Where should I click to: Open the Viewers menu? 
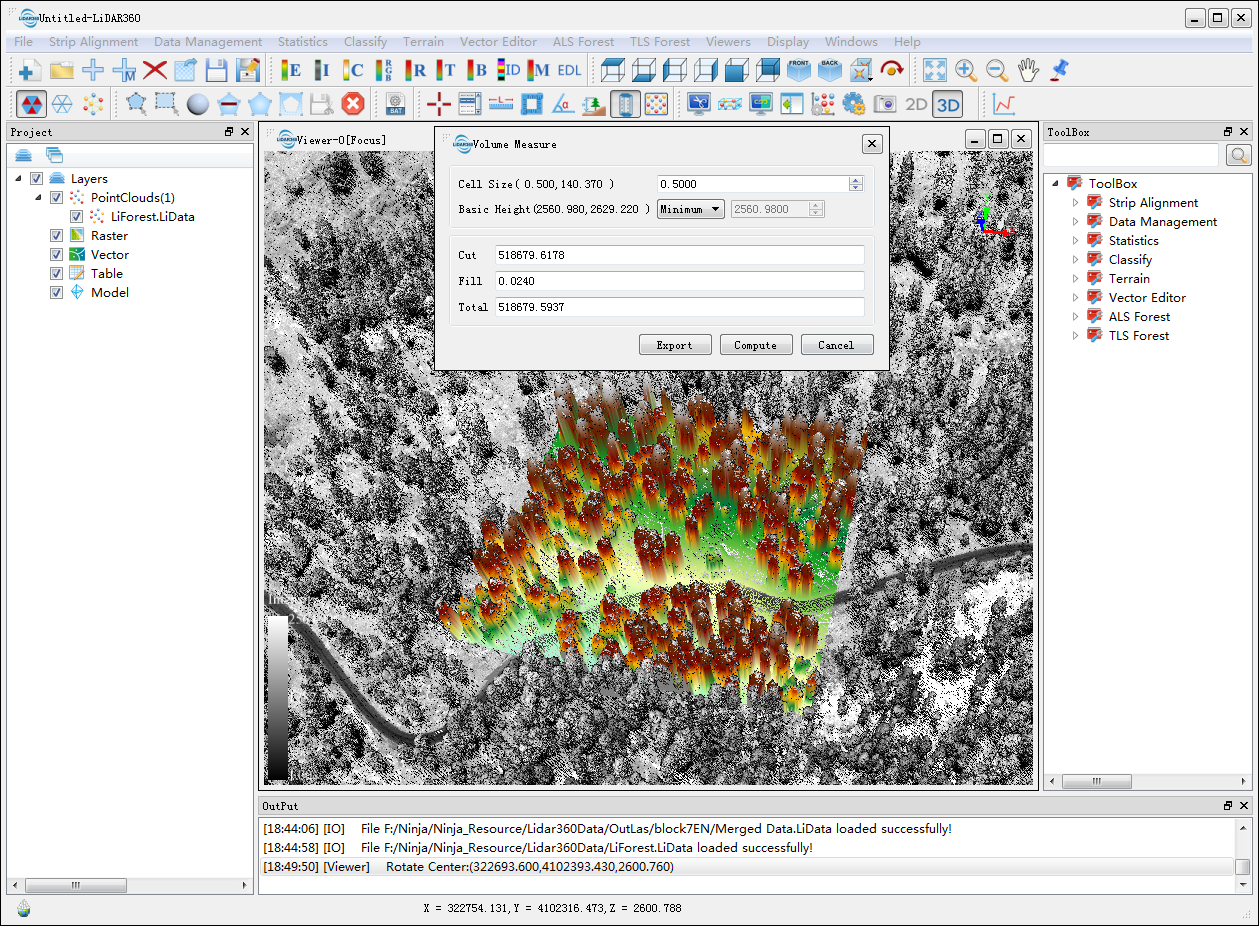(x=728, y=42)
